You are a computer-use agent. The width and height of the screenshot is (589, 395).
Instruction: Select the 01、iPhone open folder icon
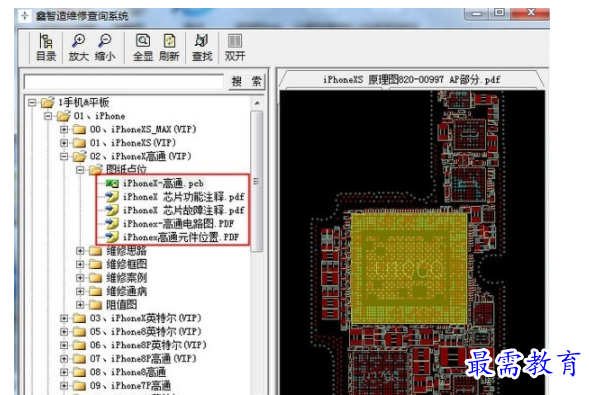click(63, 116)
